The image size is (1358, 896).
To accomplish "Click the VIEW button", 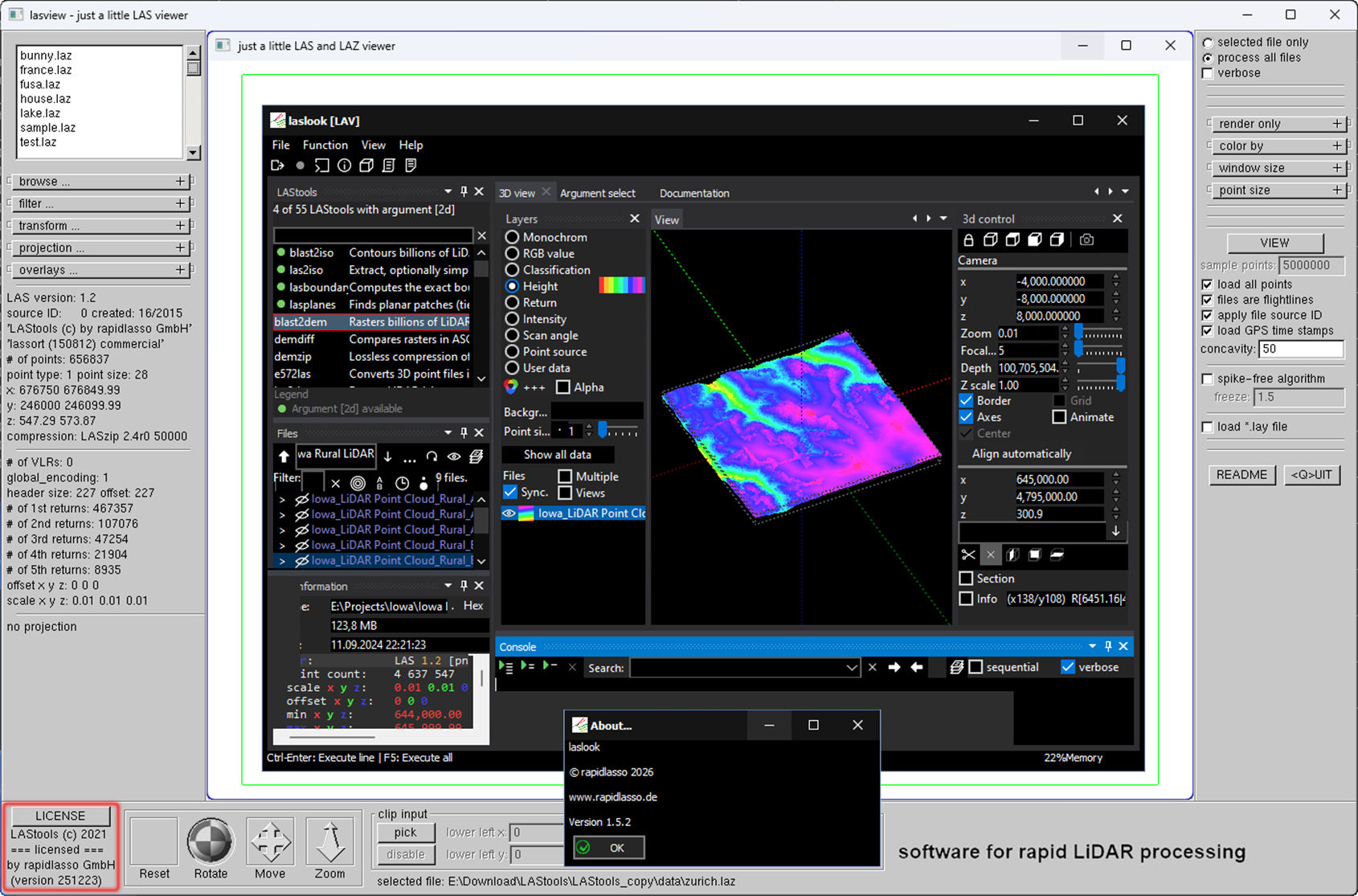I will pyautogui.click(x=1274, y=243).
